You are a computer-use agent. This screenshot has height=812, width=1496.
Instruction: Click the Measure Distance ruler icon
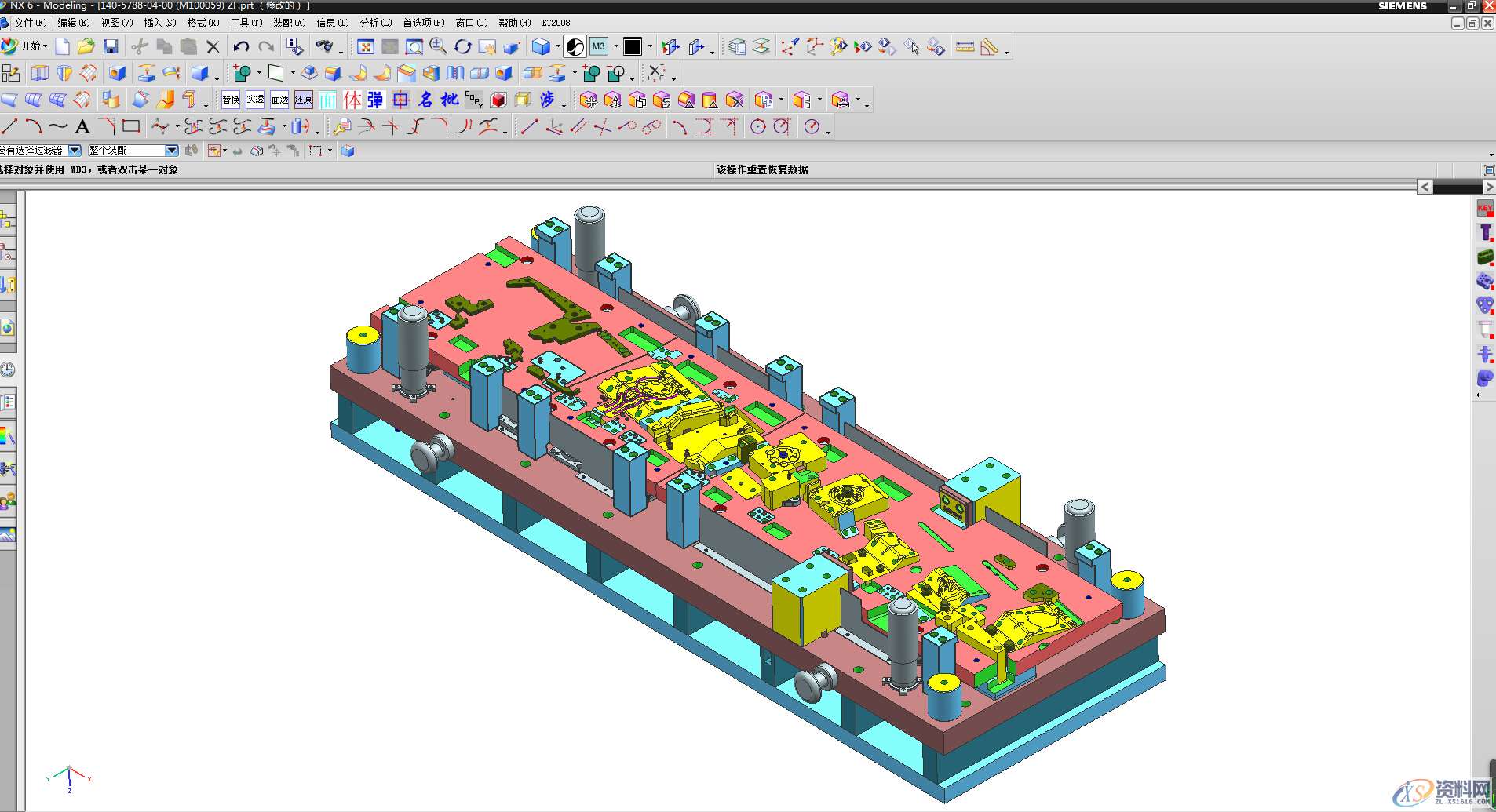[x=965, y=47]
